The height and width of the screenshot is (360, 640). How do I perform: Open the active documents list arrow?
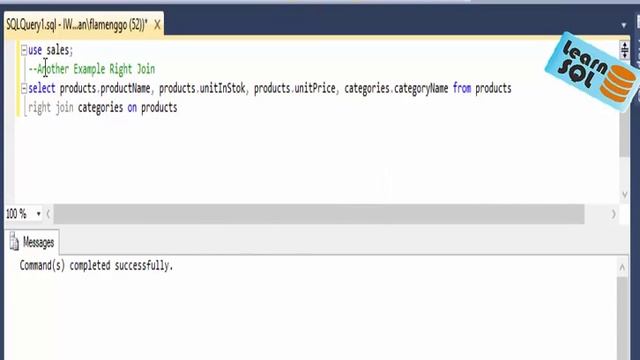[x=624, y=25]
